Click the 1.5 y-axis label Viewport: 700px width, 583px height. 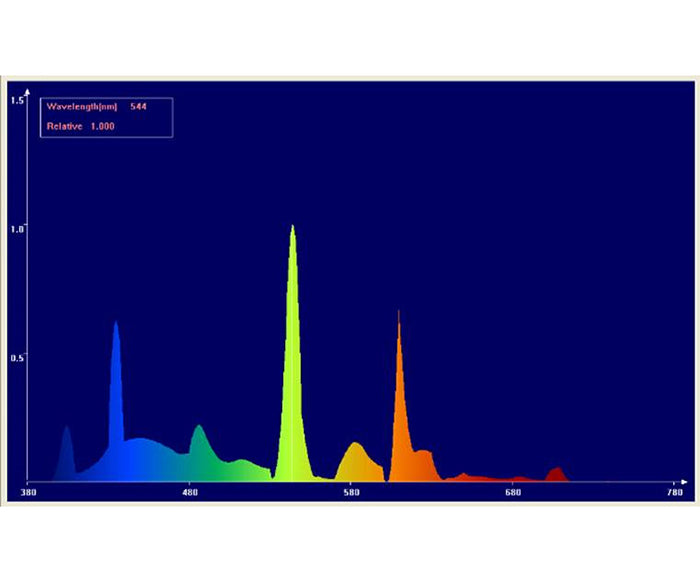click(x=17, y=101)
